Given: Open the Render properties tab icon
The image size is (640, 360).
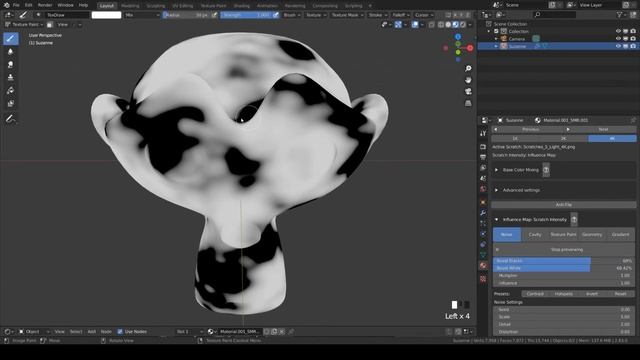Looking at the screenshot, I should point(483,147).
